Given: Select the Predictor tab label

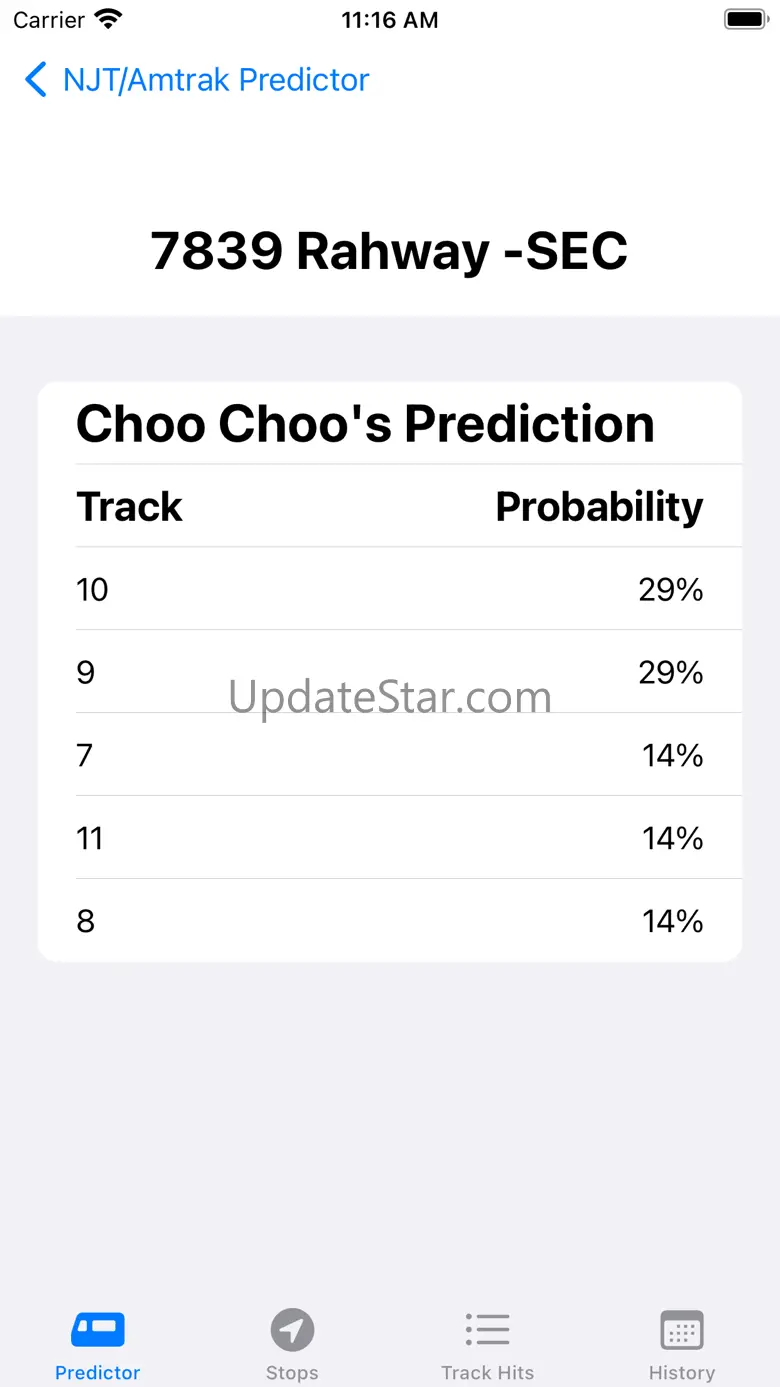Looking at the screenshot, I should [x=98, y=1373].
